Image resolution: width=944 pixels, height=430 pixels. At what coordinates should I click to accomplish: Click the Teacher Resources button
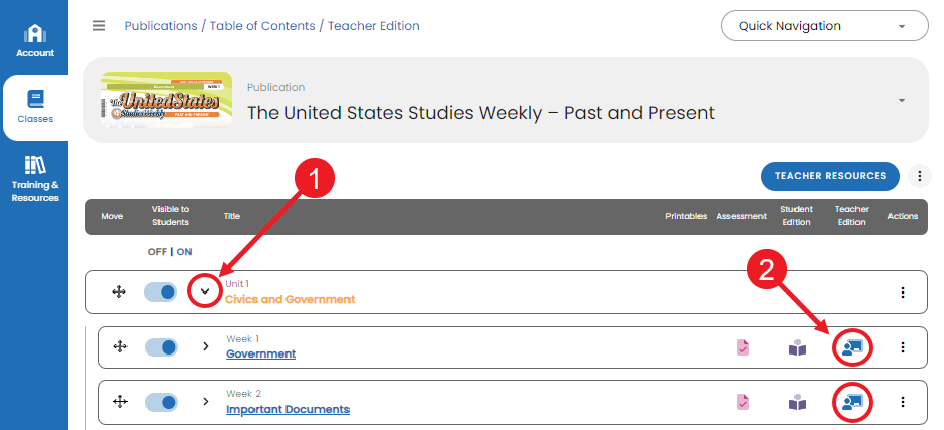830,176
